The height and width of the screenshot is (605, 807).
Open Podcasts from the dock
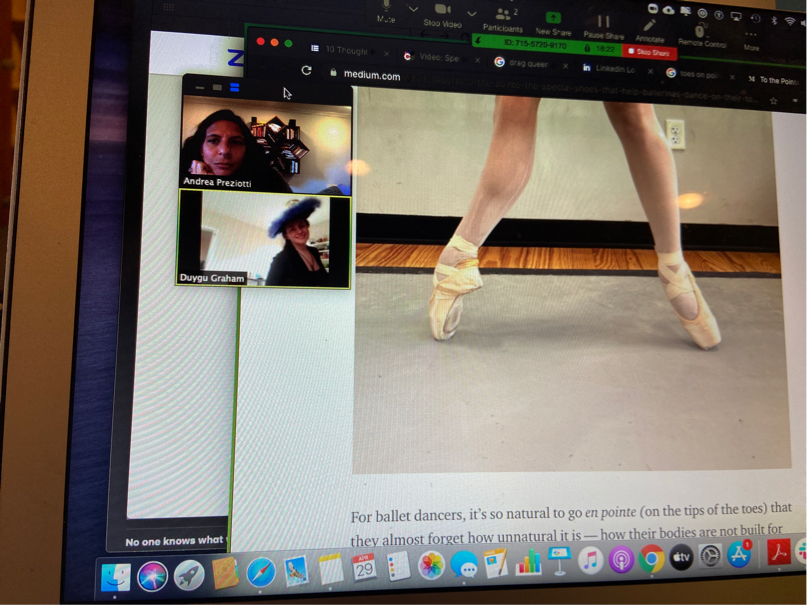621,559
